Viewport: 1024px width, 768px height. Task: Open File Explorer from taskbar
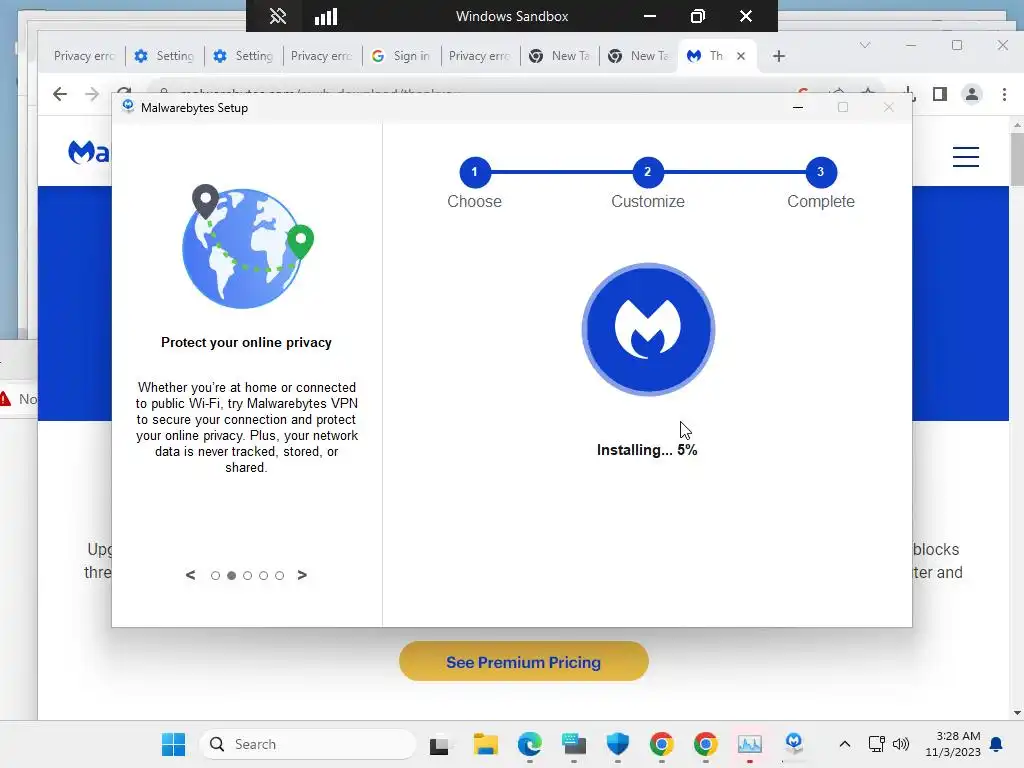[485, 744]
